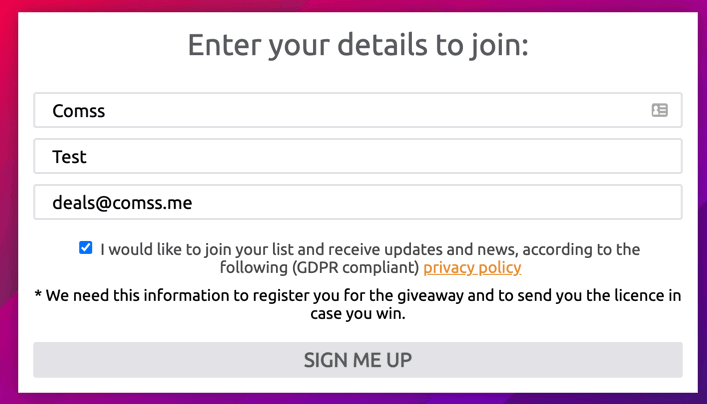Click the "Enter your details to join:" heading
The width and height of the screenshot is (707, 404).
(357, 46)
